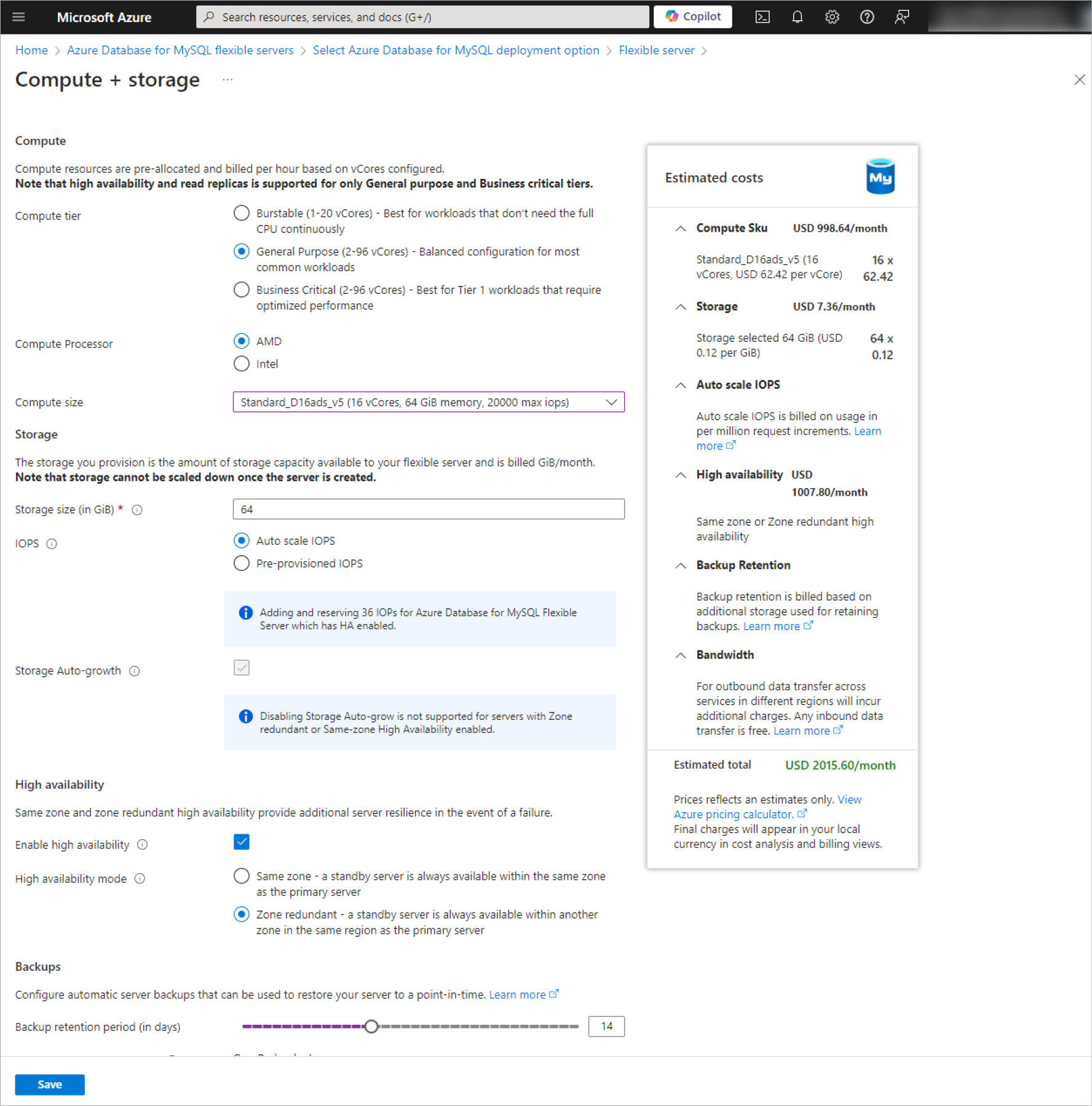1092x1106 pixels.
Task: Go to Home breadcrumb
Action: click(31, 50)
